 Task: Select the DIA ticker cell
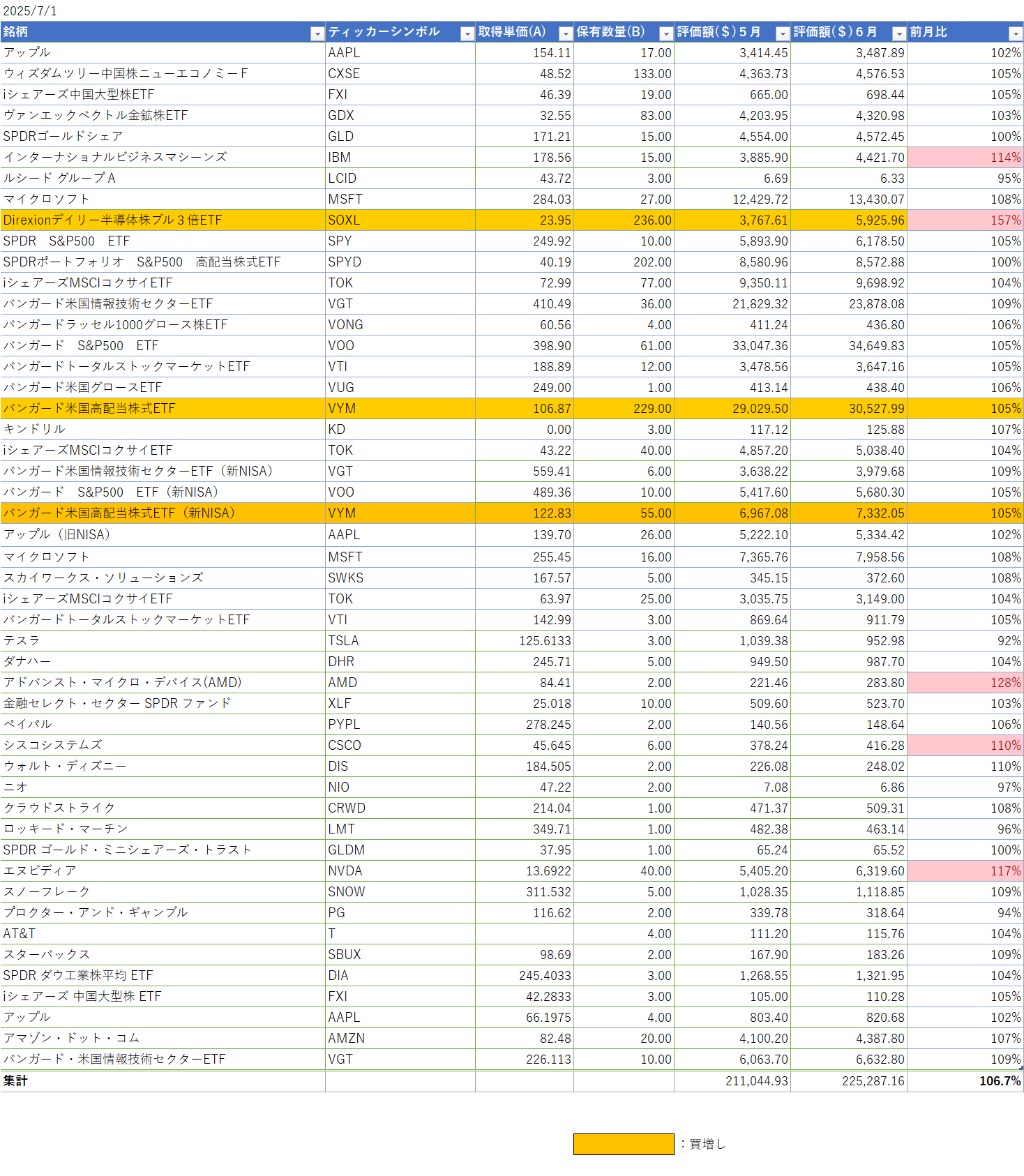point(400,976)
